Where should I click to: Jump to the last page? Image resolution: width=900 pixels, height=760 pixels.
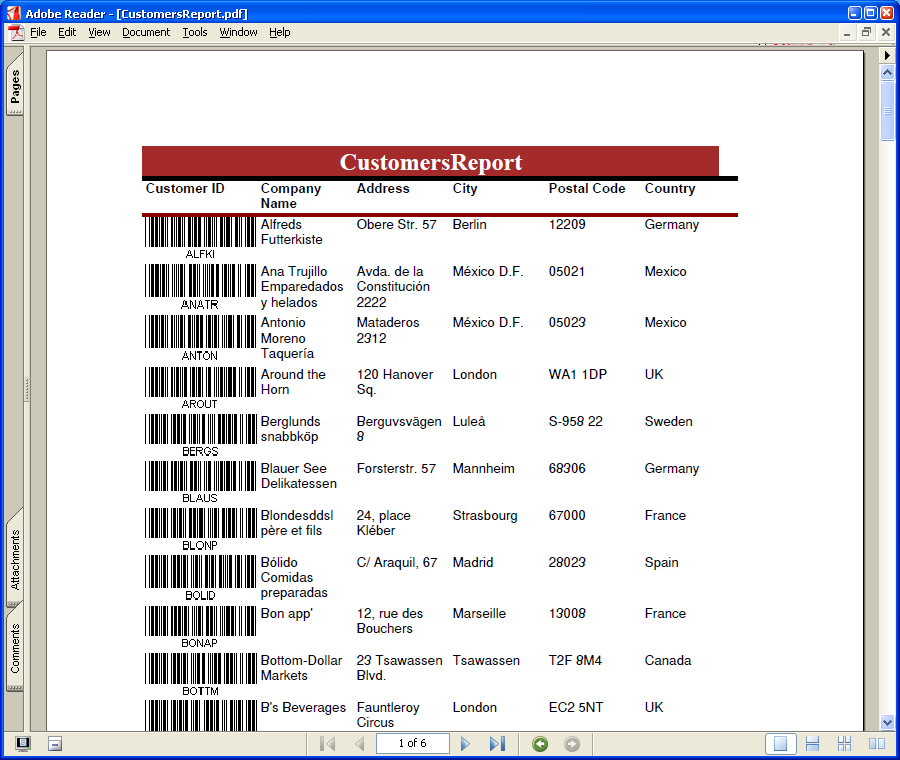point(497,744)
